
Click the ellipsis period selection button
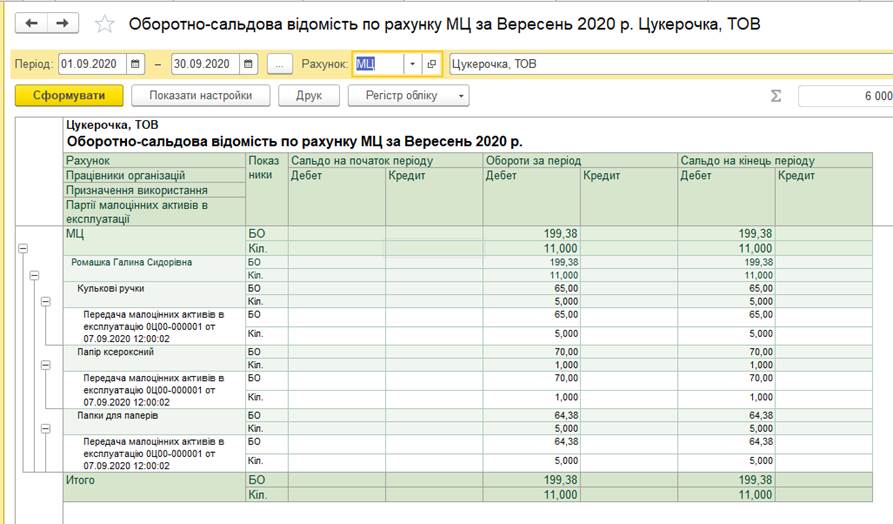point(280,64)
